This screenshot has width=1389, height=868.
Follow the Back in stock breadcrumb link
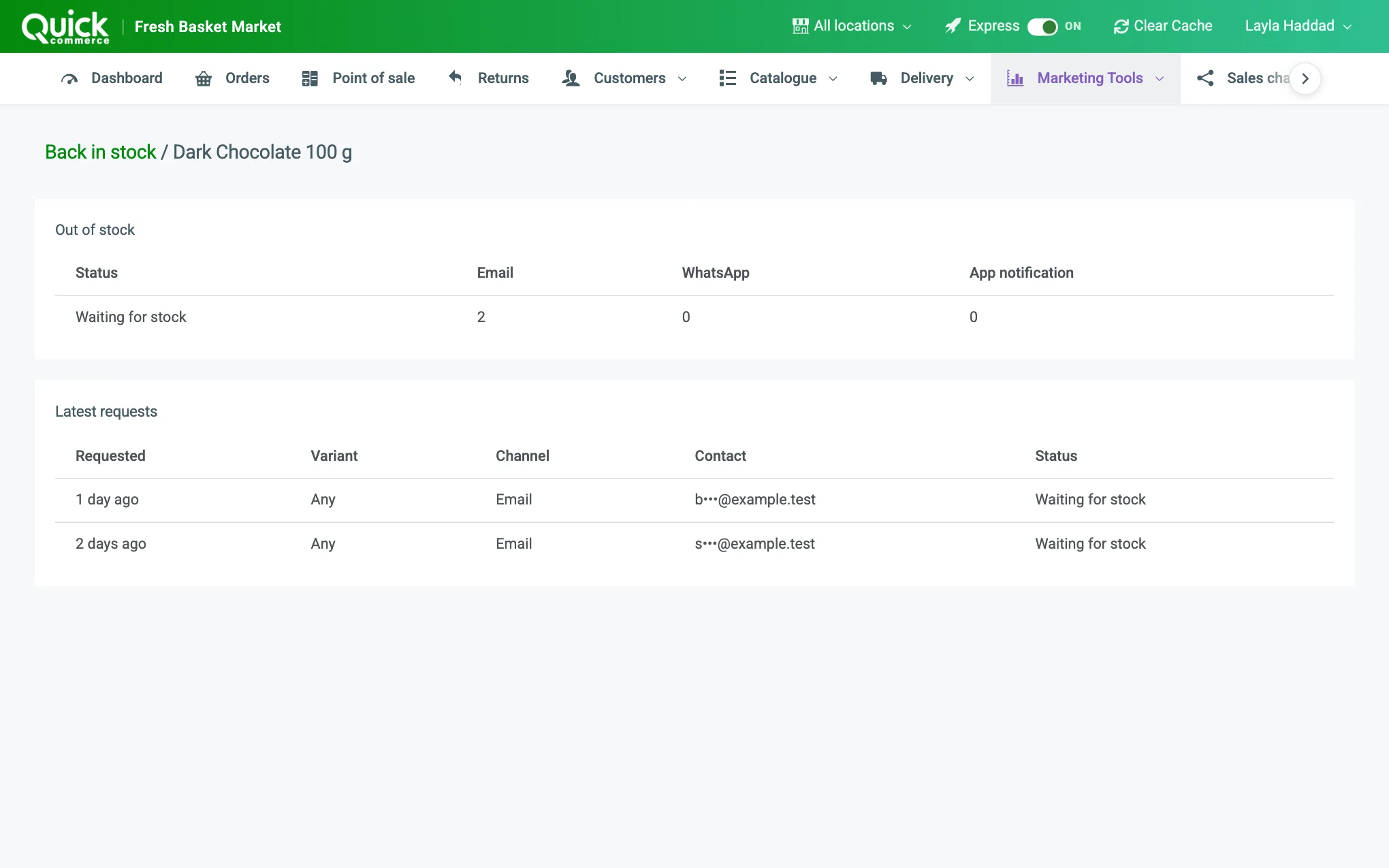[101, 152]
